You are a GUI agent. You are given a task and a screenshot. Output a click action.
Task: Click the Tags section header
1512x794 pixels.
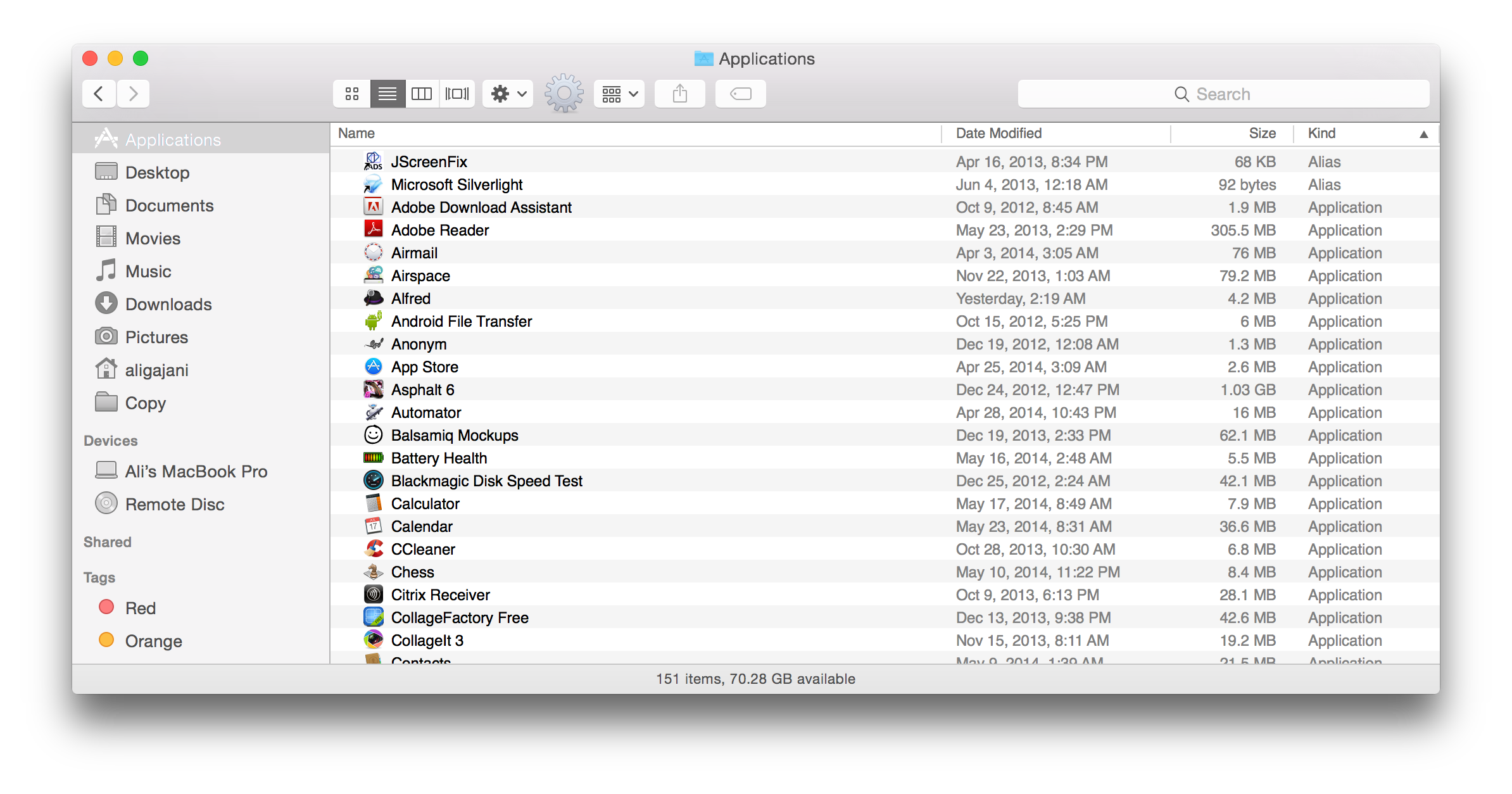[x=99, y=577]
